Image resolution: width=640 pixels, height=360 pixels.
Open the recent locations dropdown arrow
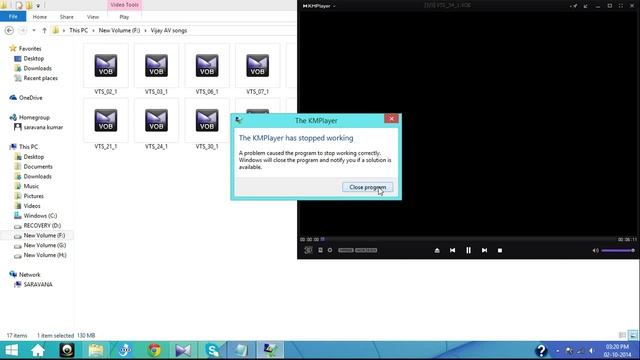pyautogui.click(x=34, y=30)
